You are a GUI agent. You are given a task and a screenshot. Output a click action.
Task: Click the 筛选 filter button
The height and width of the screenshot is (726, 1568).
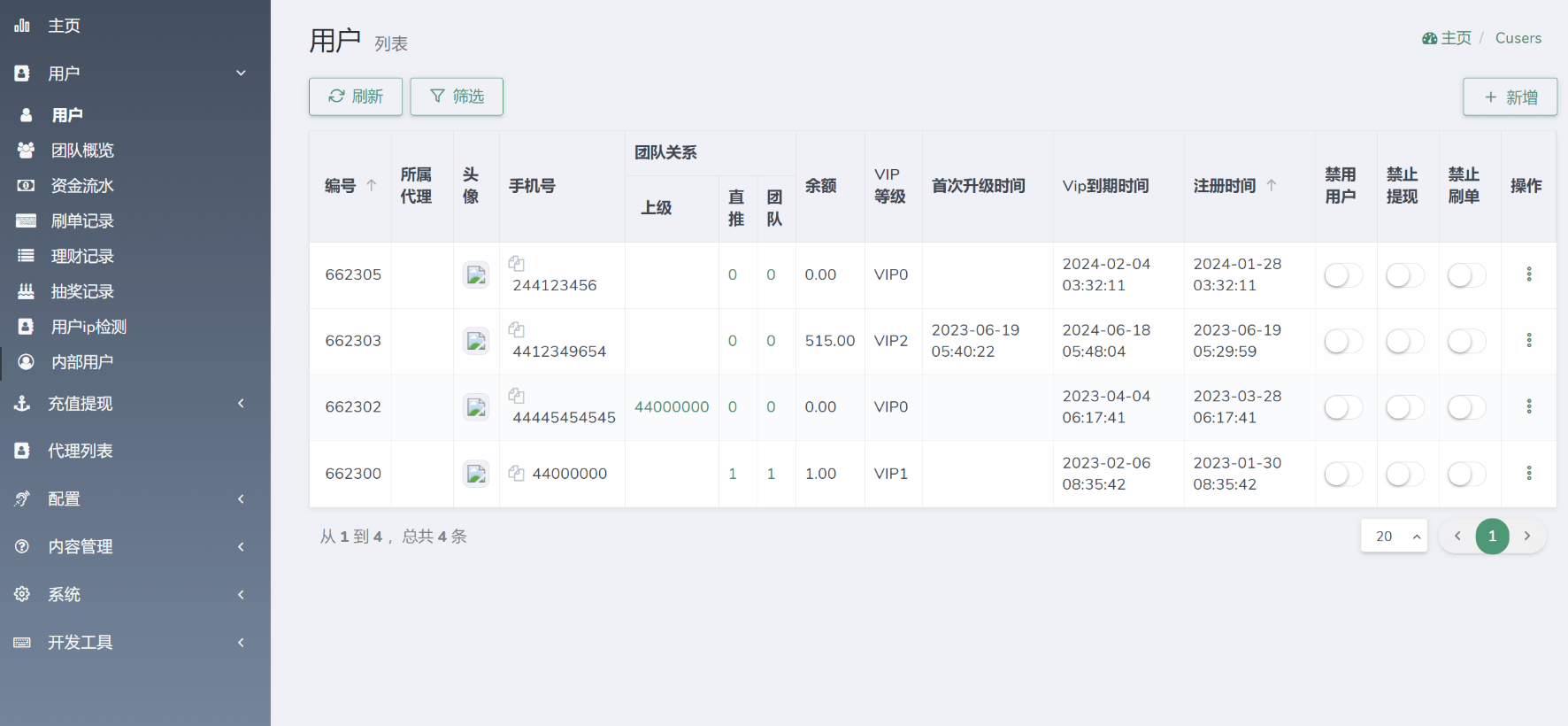457,97
